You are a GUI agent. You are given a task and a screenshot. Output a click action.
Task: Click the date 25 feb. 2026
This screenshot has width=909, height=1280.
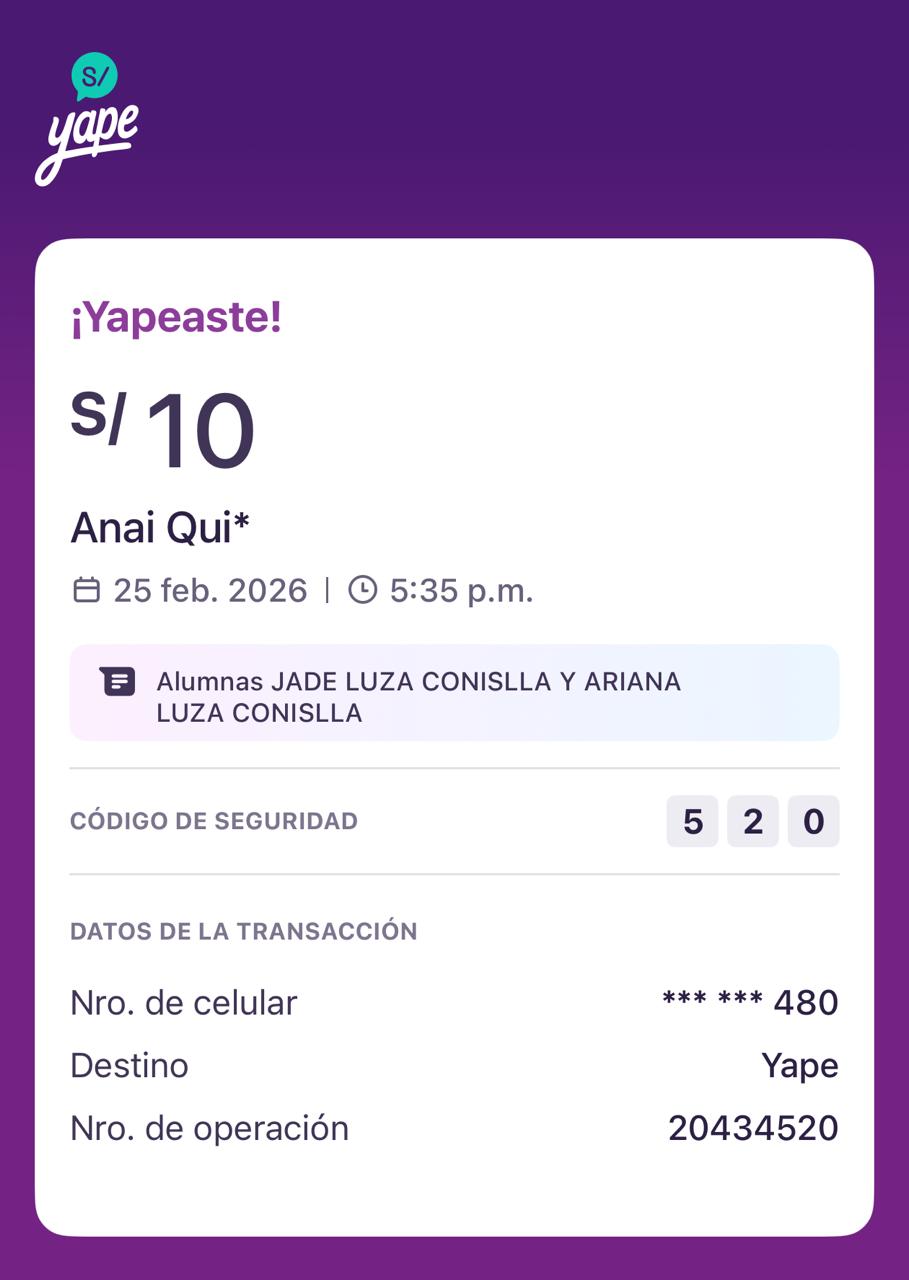(x=210, y=590)
